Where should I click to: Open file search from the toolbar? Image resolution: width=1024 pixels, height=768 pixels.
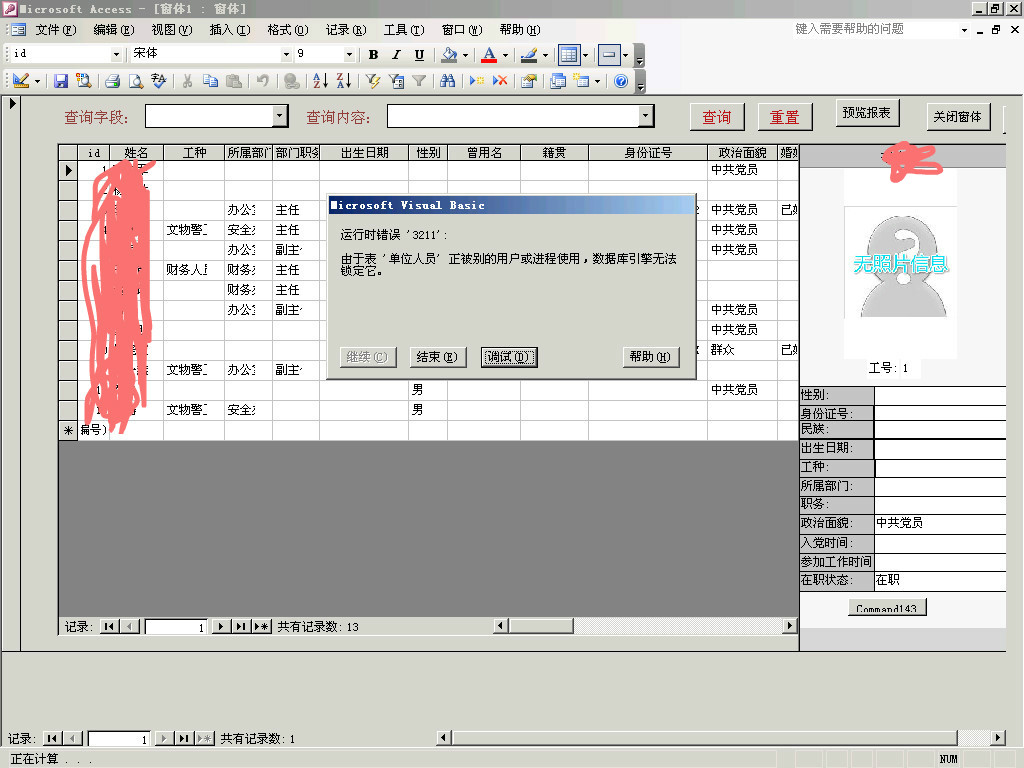(83, 80)
